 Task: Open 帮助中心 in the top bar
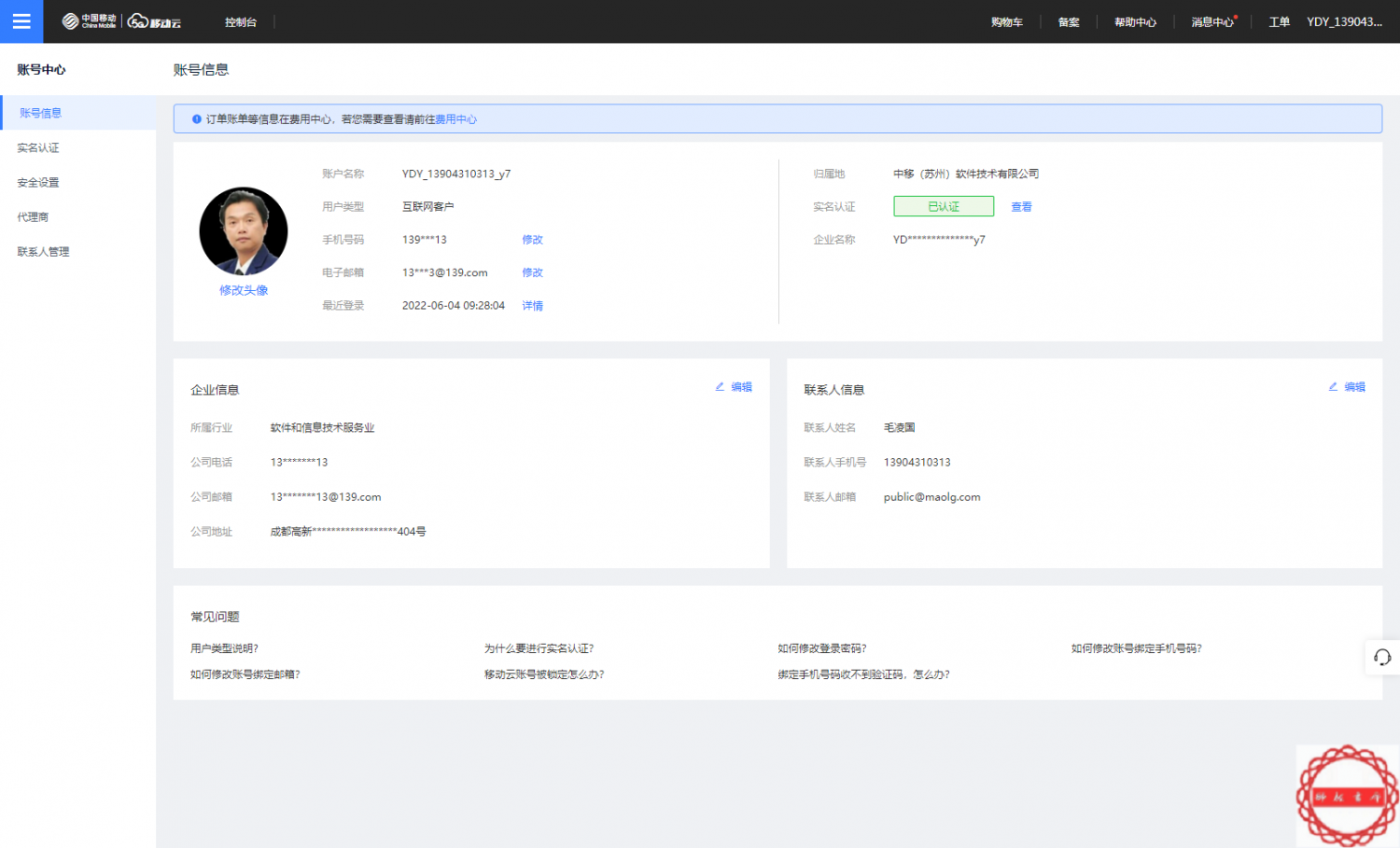(1135, 22)
